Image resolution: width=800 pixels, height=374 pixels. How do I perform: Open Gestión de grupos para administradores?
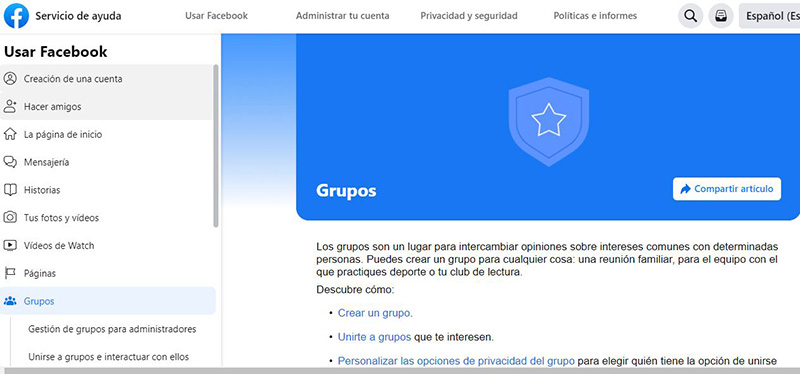pyautogui.click(x=112, y=329)
